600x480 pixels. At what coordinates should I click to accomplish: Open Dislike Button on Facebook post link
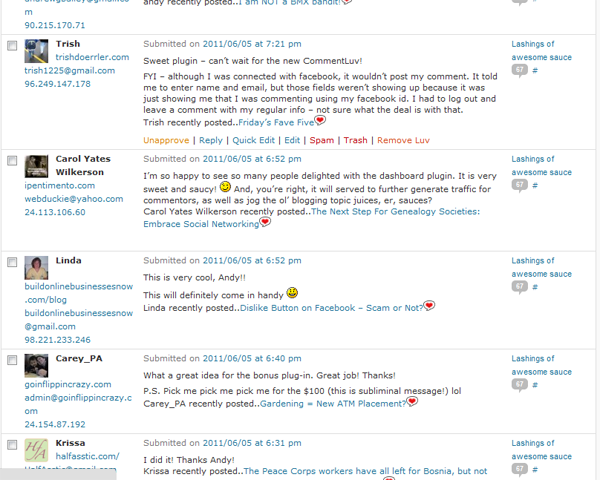click(x=331, y=308)
